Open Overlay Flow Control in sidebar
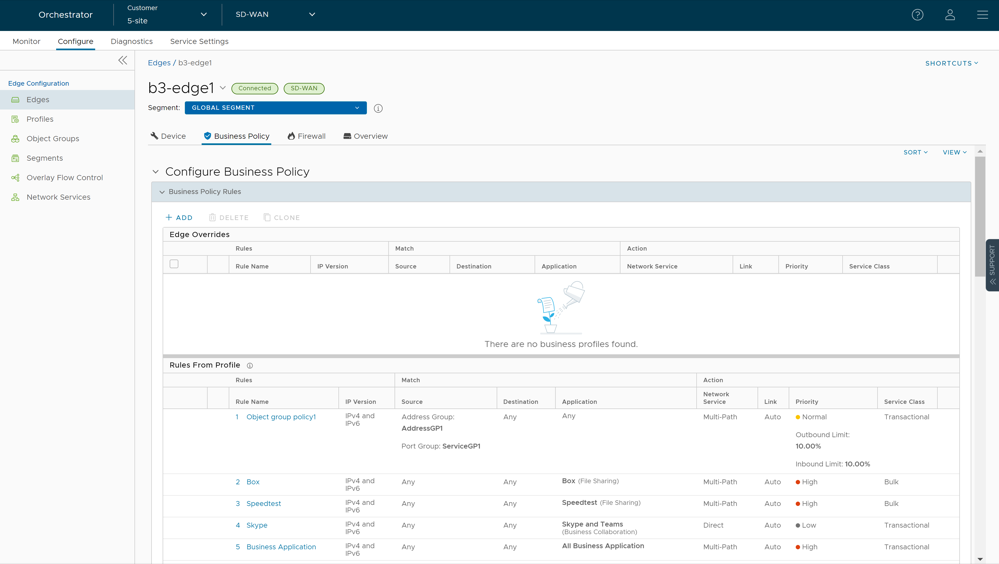The height and width of the screenshot is (564, 999). [x=64, y=178]
